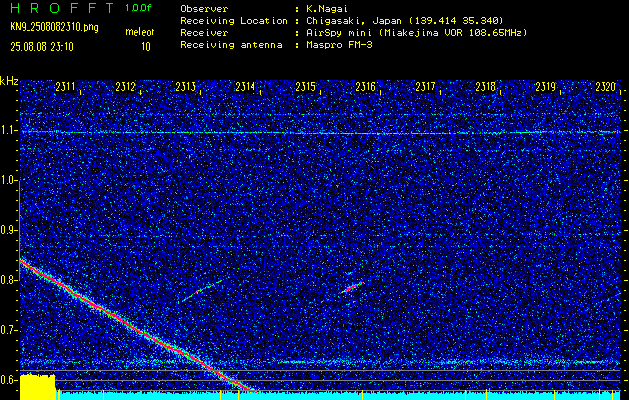
Task: Click the 0.6 kHz frequency label
Action: (8, 380)
